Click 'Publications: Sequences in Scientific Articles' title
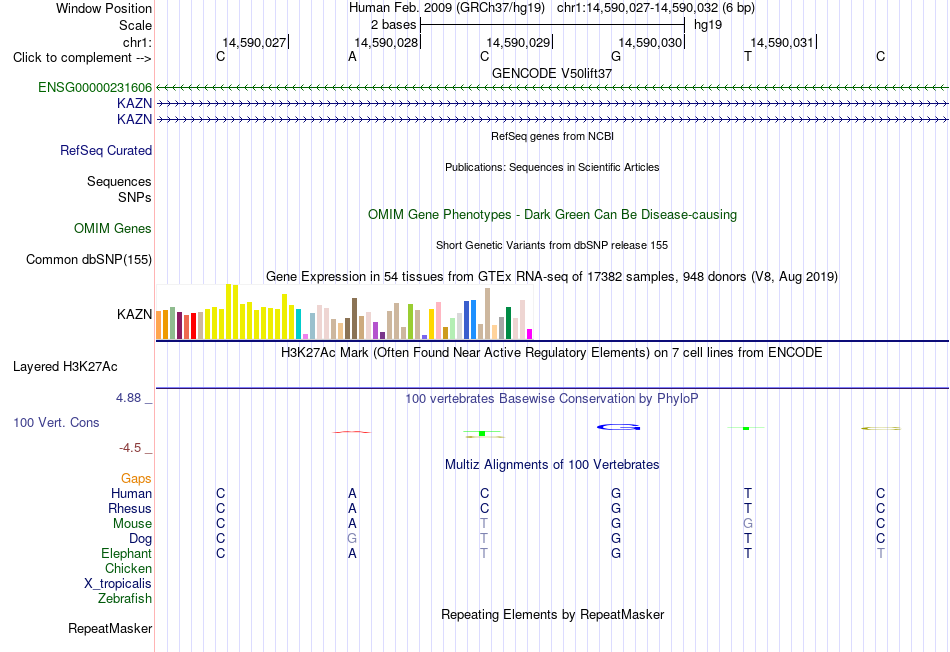Screen dimensions: 950x652 point(552,167)
